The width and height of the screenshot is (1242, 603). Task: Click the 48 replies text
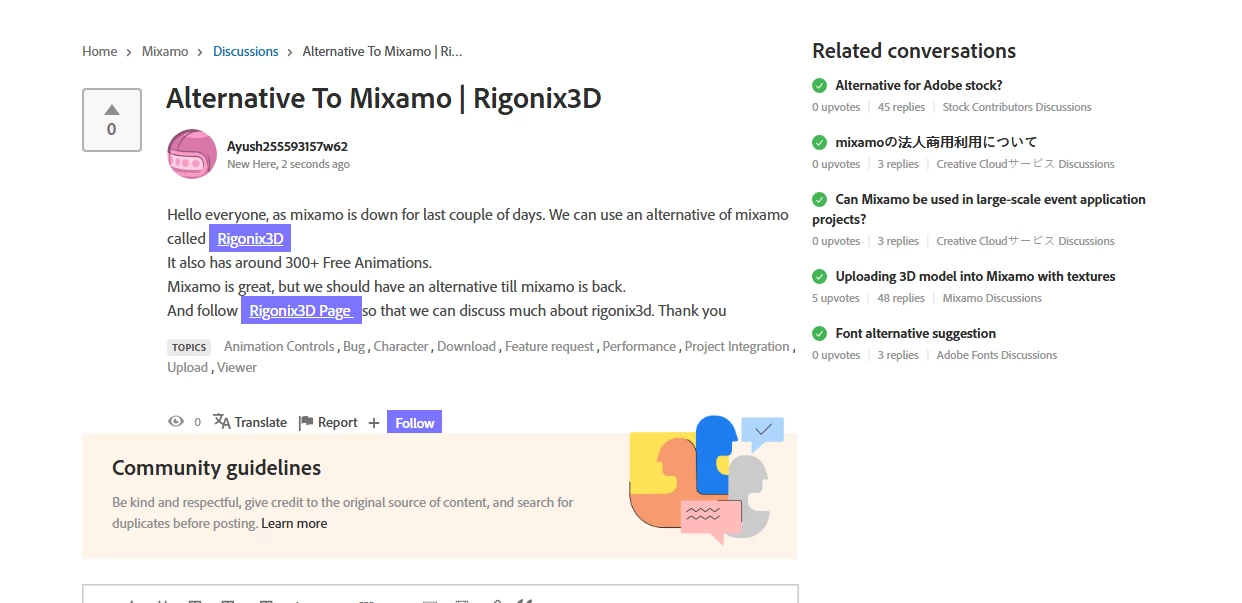coord(901,298)
